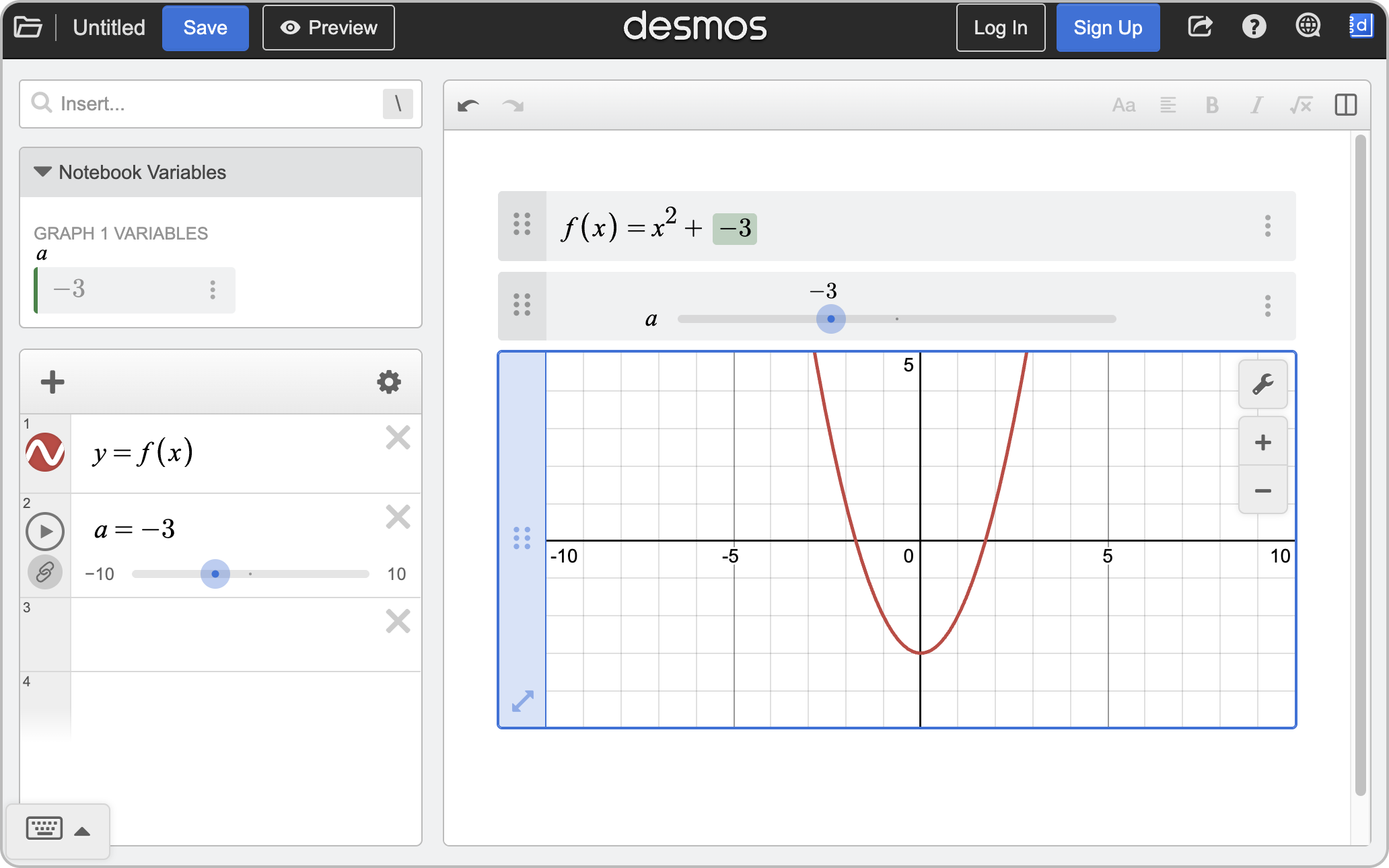Click the backslash command button

click(x=398, y=104)
